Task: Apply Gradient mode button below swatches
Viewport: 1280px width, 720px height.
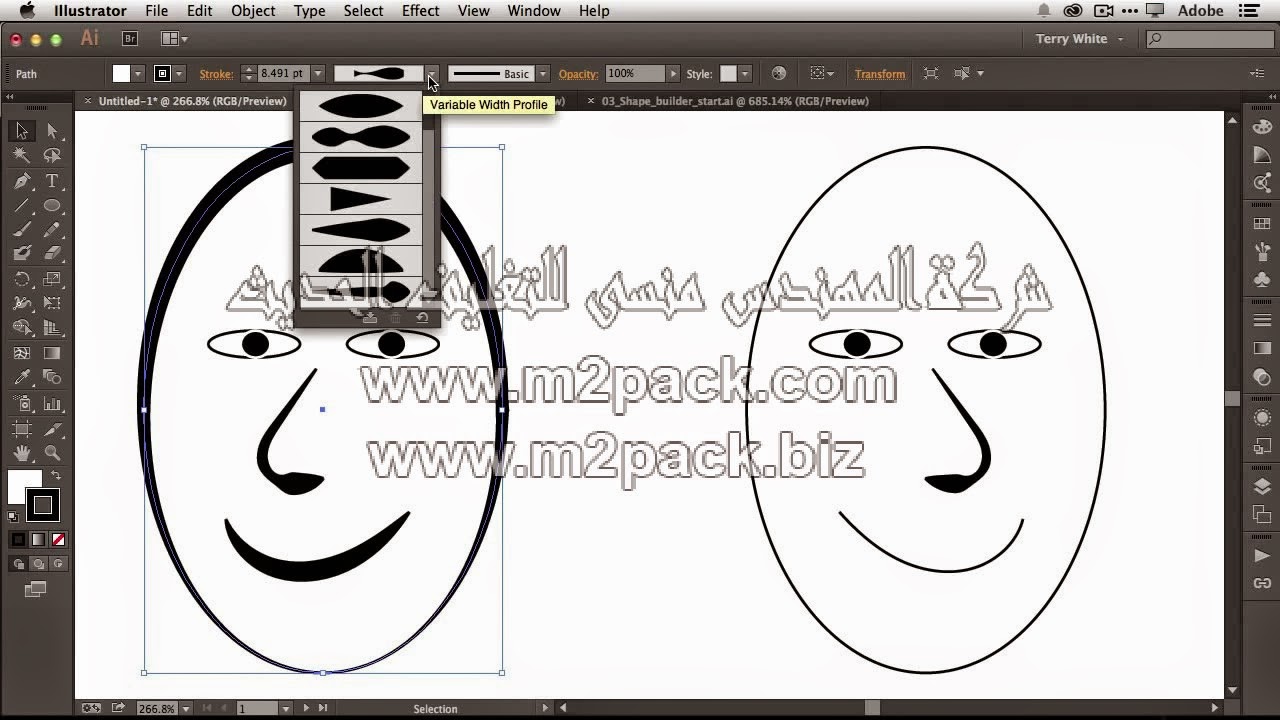Action: coord(38,540)
